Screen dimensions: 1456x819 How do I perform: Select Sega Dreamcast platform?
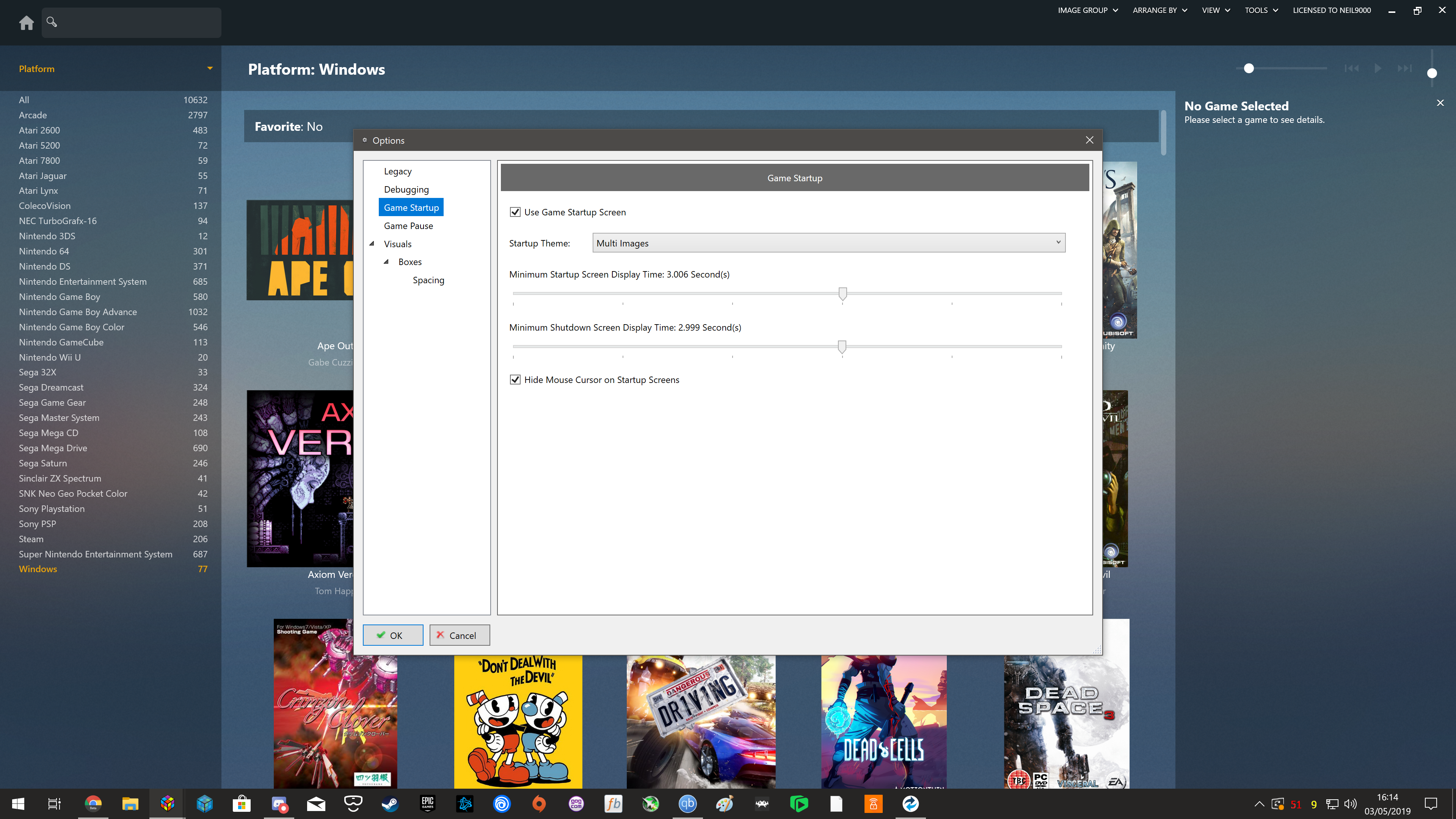tap(113, 387)
